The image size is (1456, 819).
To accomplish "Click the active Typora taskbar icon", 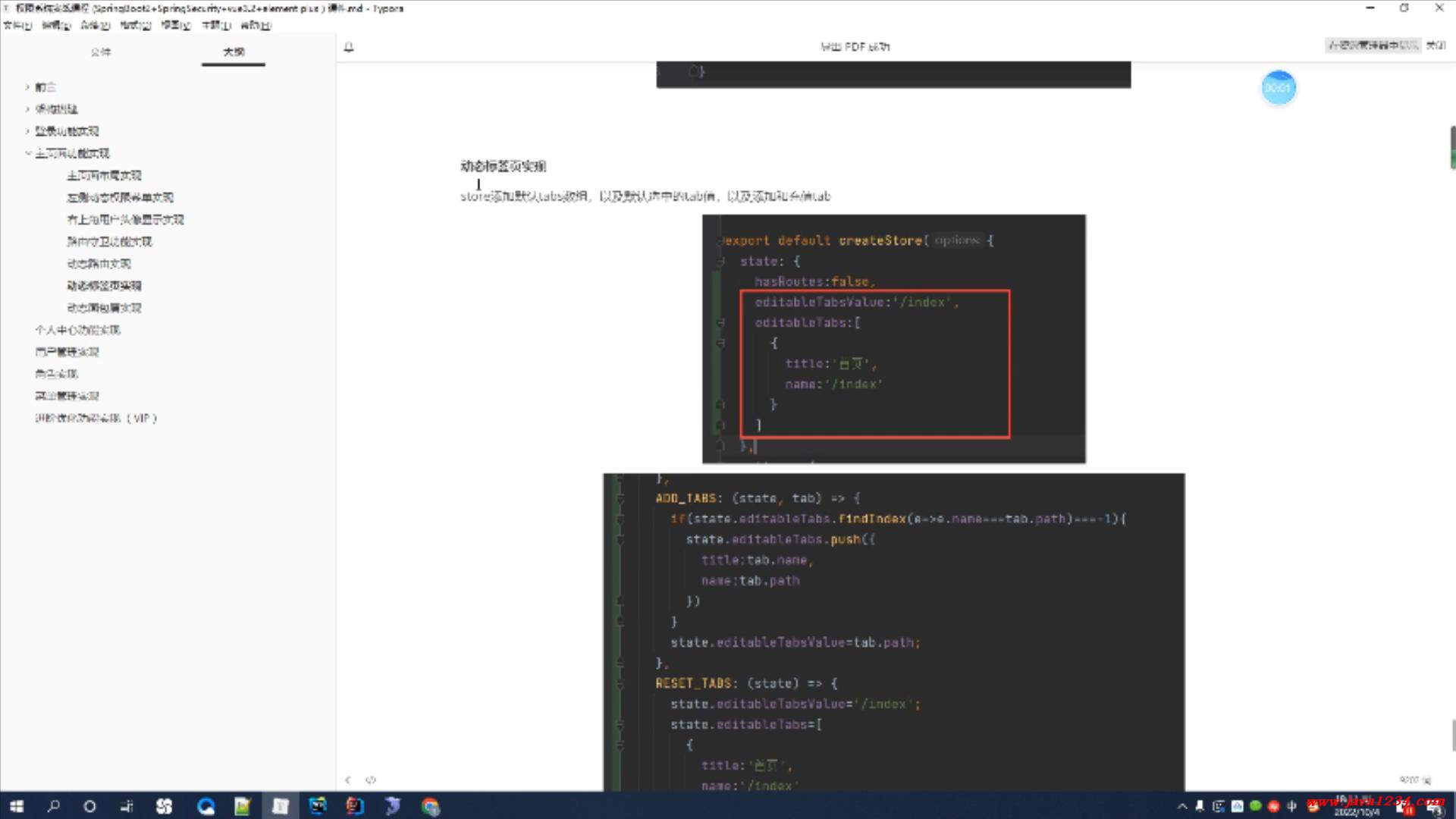I will [x=280, y=806].
